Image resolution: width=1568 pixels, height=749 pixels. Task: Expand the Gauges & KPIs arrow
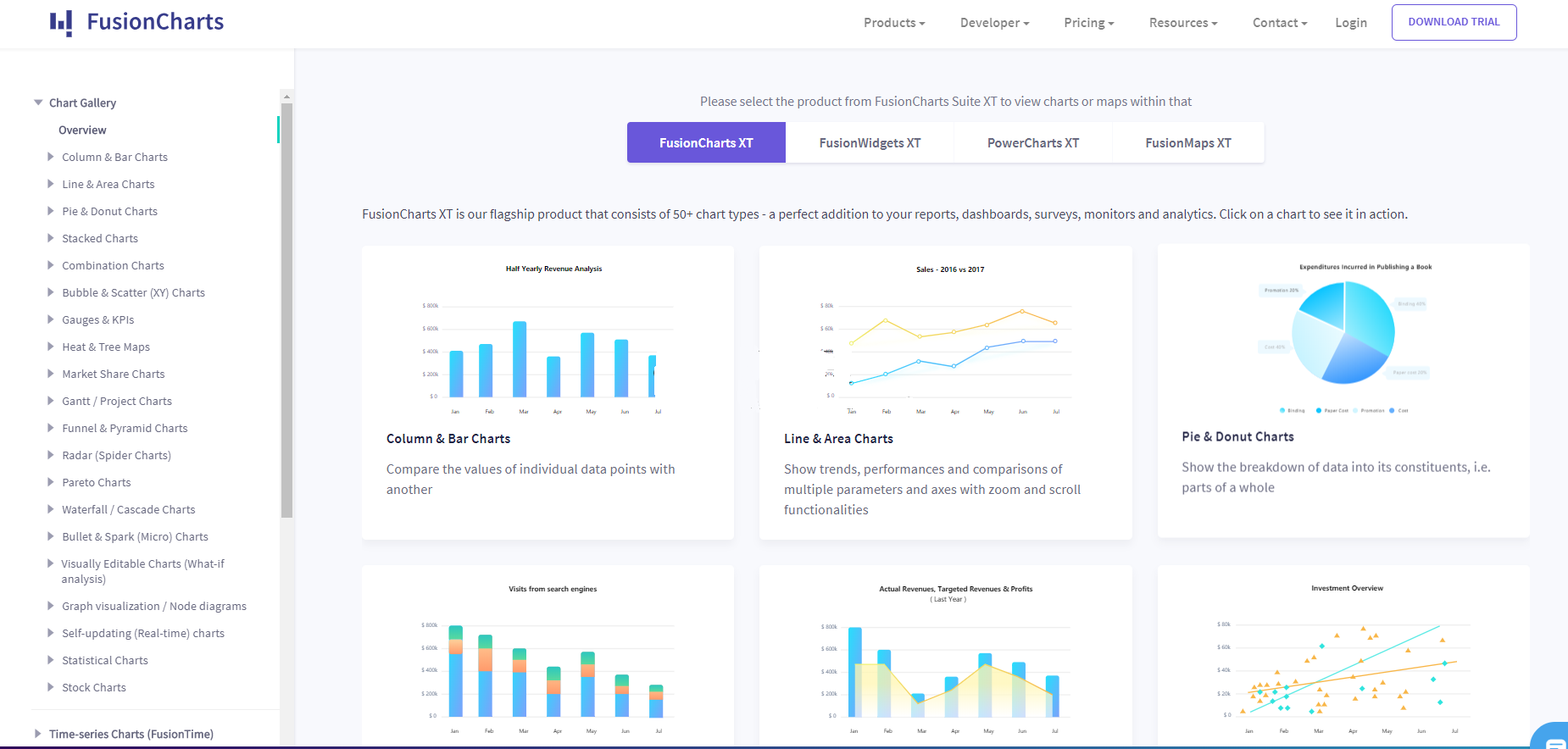click(x=51, y=319)
